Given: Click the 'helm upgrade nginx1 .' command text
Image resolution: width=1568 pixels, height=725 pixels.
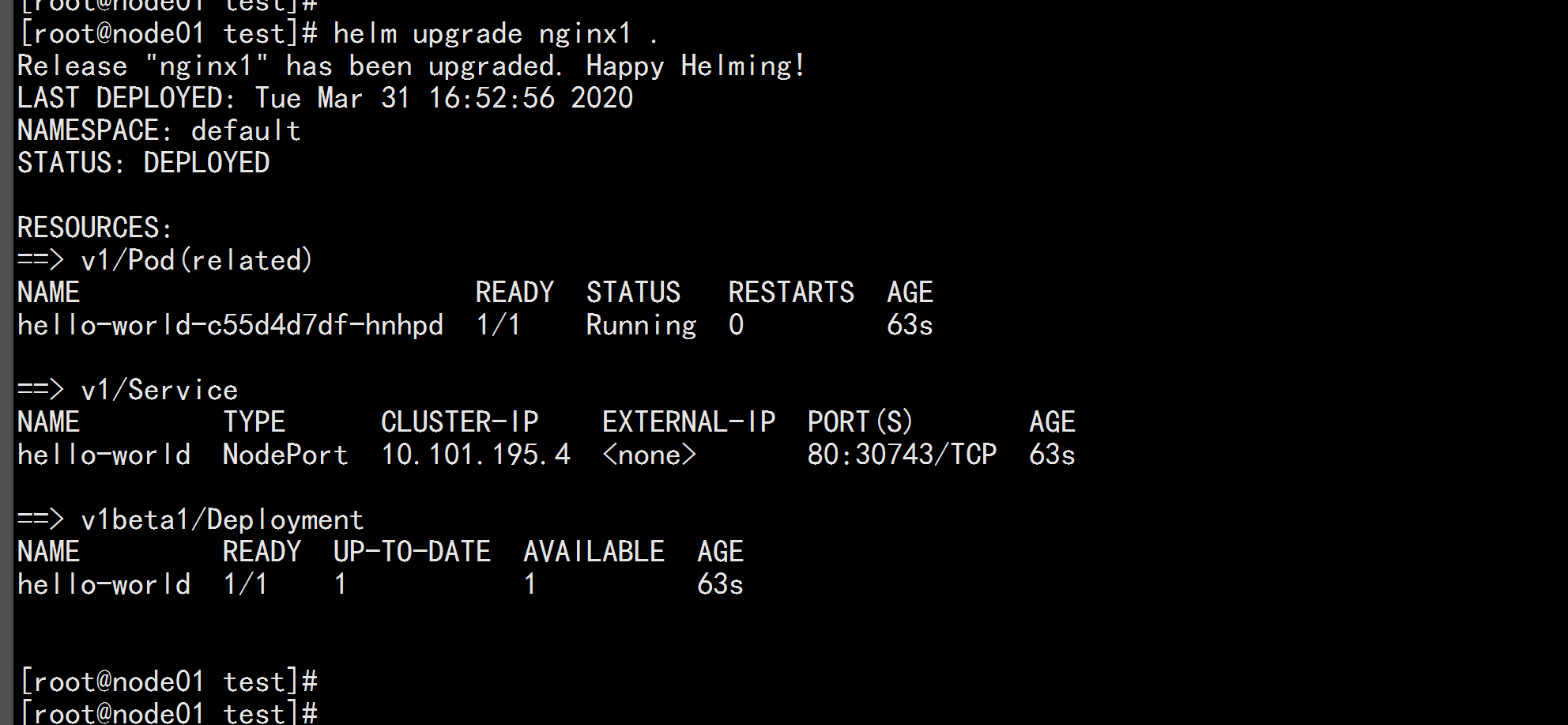Looking at the screenshot, I should tap(496, 34).
